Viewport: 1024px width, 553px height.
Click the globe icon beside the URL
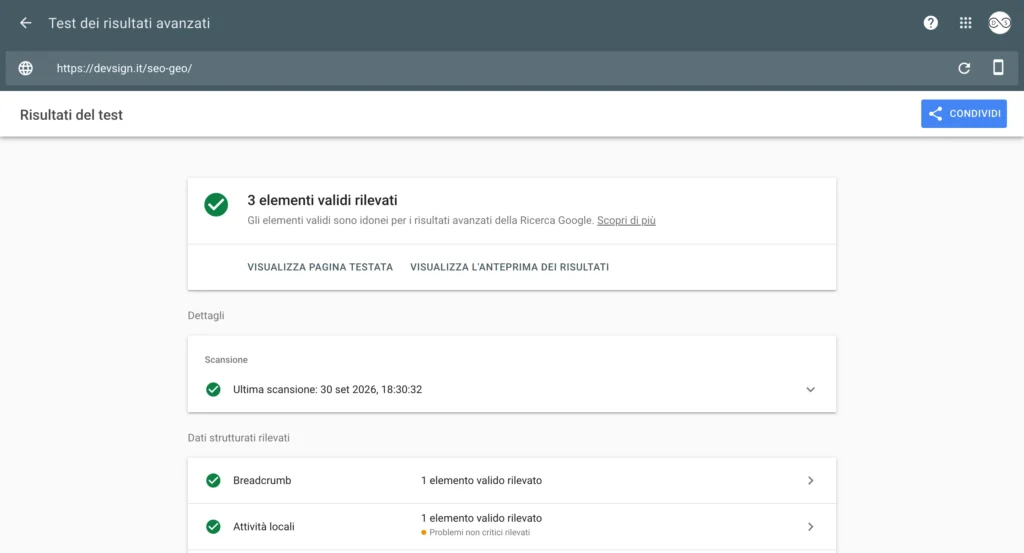coord(25,68)
